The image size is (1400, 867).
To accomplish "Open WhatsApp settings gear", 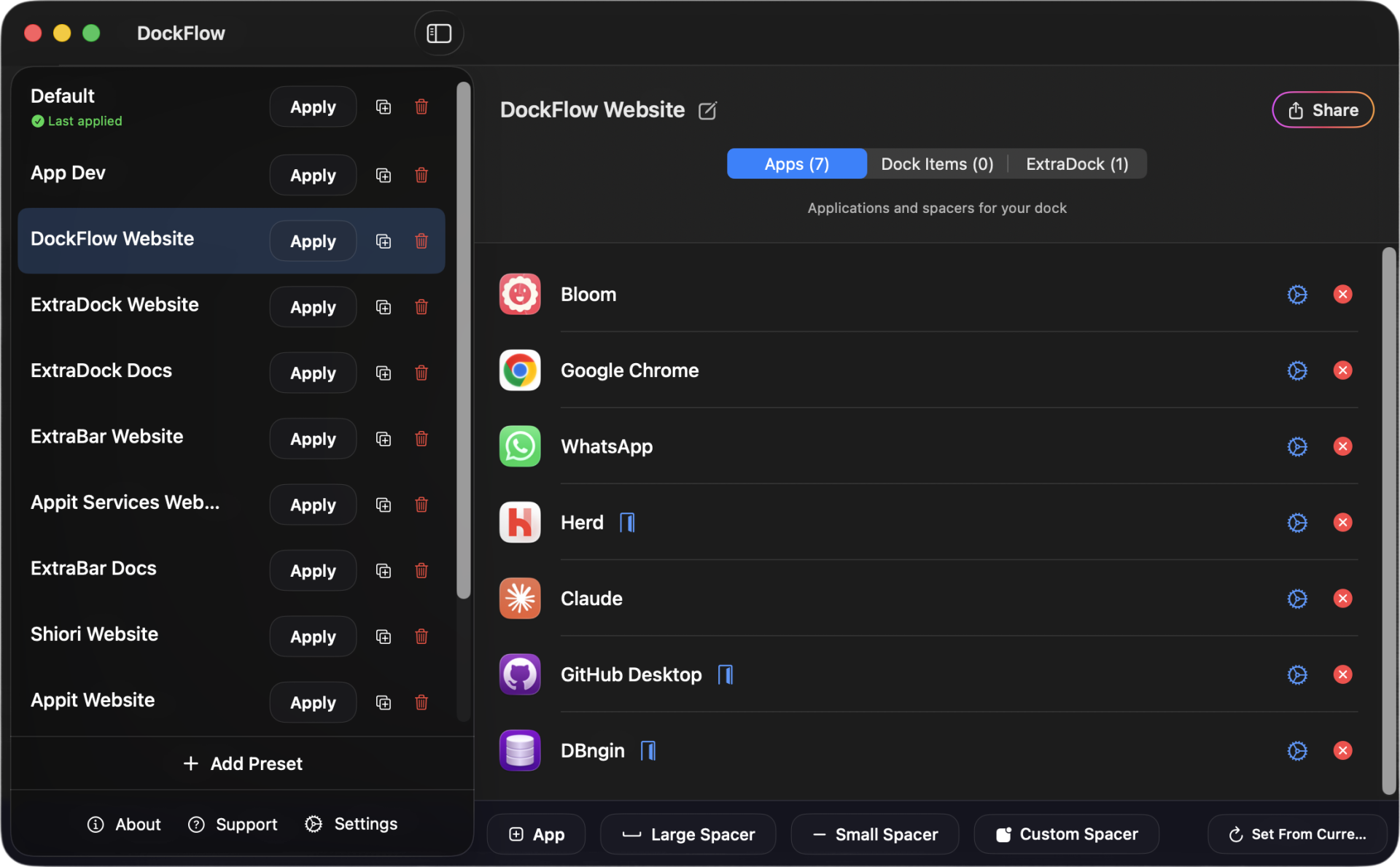I will 1297,446.
